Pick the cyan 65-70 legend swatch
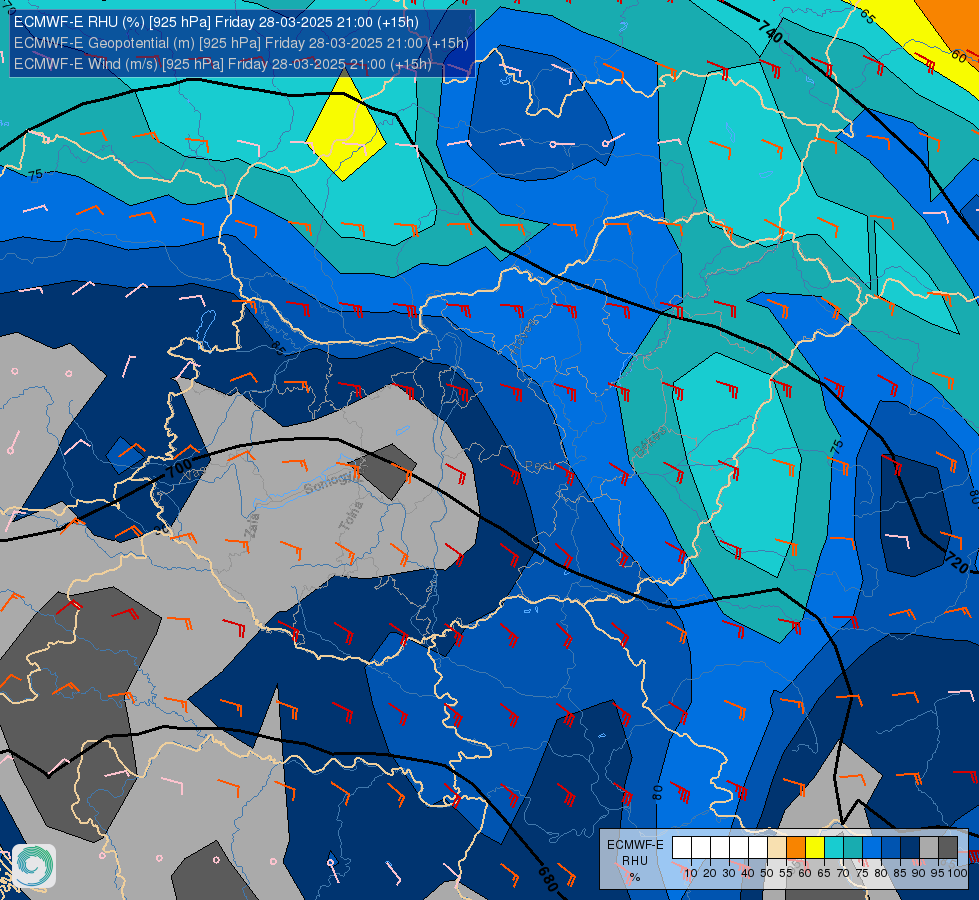The height and width of the screenshot is (900, 979). click(834, 848)
